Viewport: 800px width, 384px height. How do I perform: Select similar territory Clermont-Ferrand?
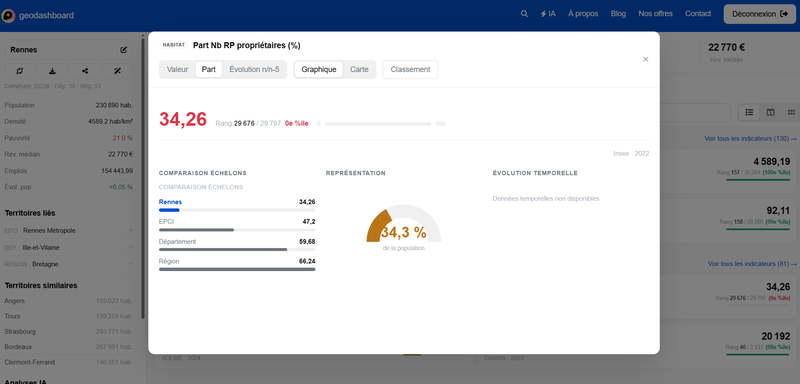[68, 362]
